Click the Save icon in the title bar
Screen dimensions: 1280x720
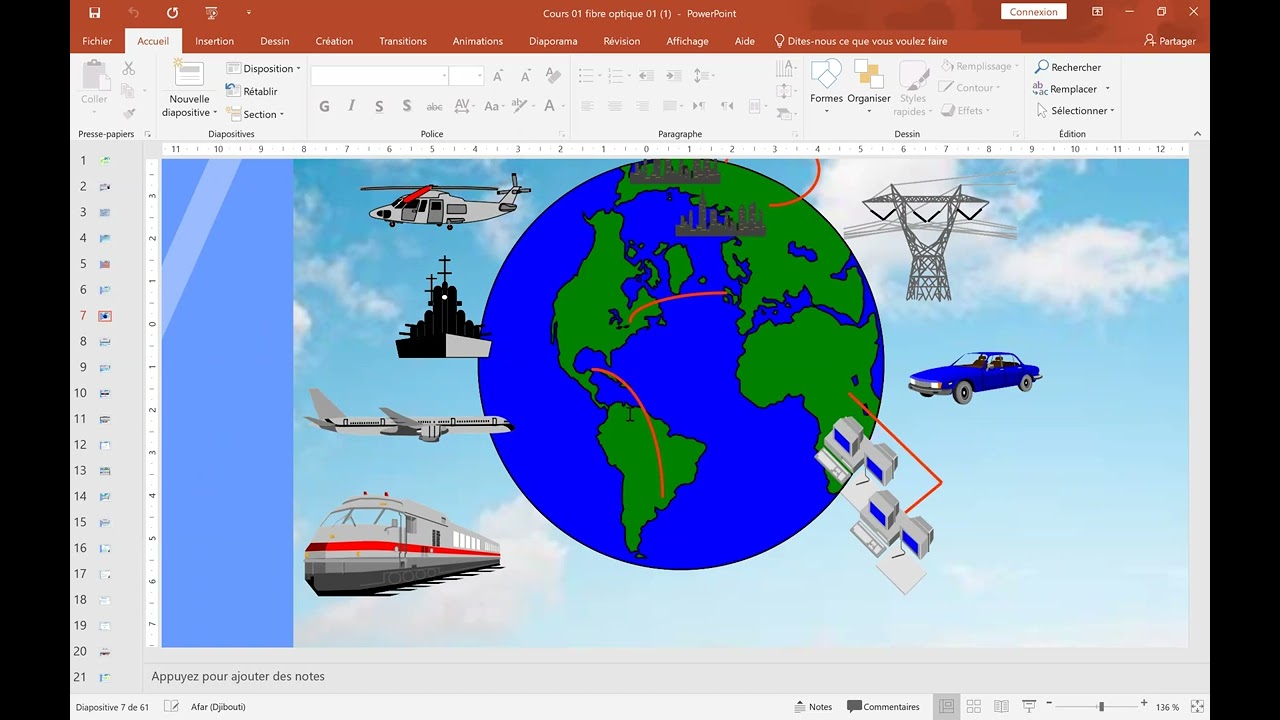coord(94,13)
